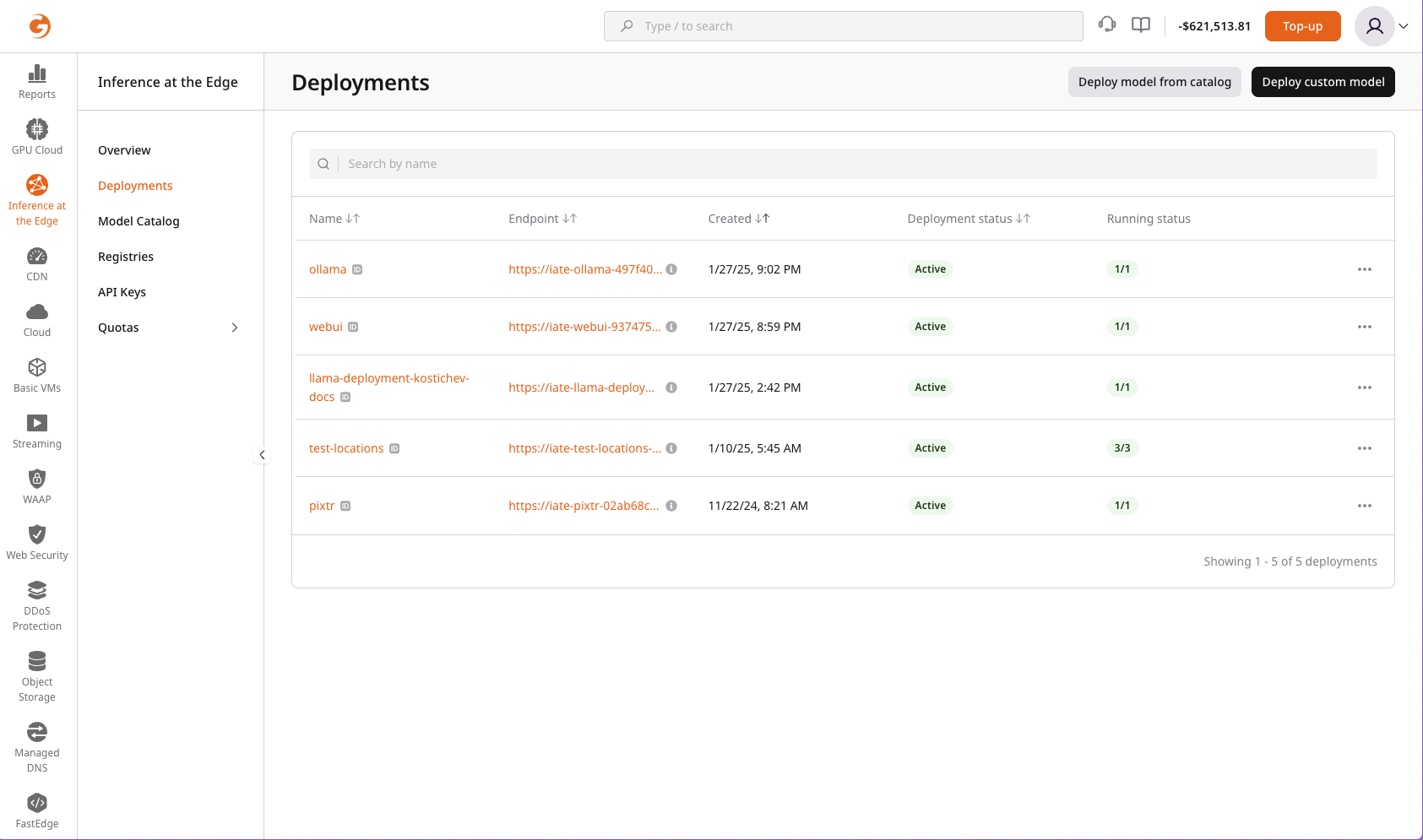This screenshot has width=1423, height=840.
Task: Focus the Search by name field
Action: 843,164
